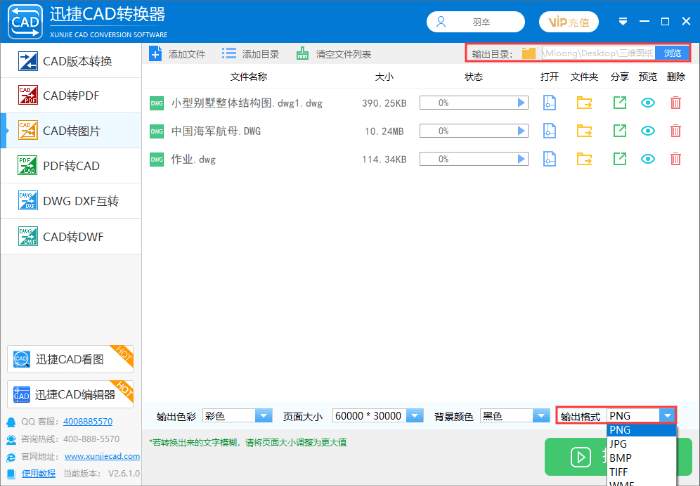The height and width of the screenshot is (486, 700).
Task: Select the CAD转图片 sidebar tab
Action: tap(71, 130)
